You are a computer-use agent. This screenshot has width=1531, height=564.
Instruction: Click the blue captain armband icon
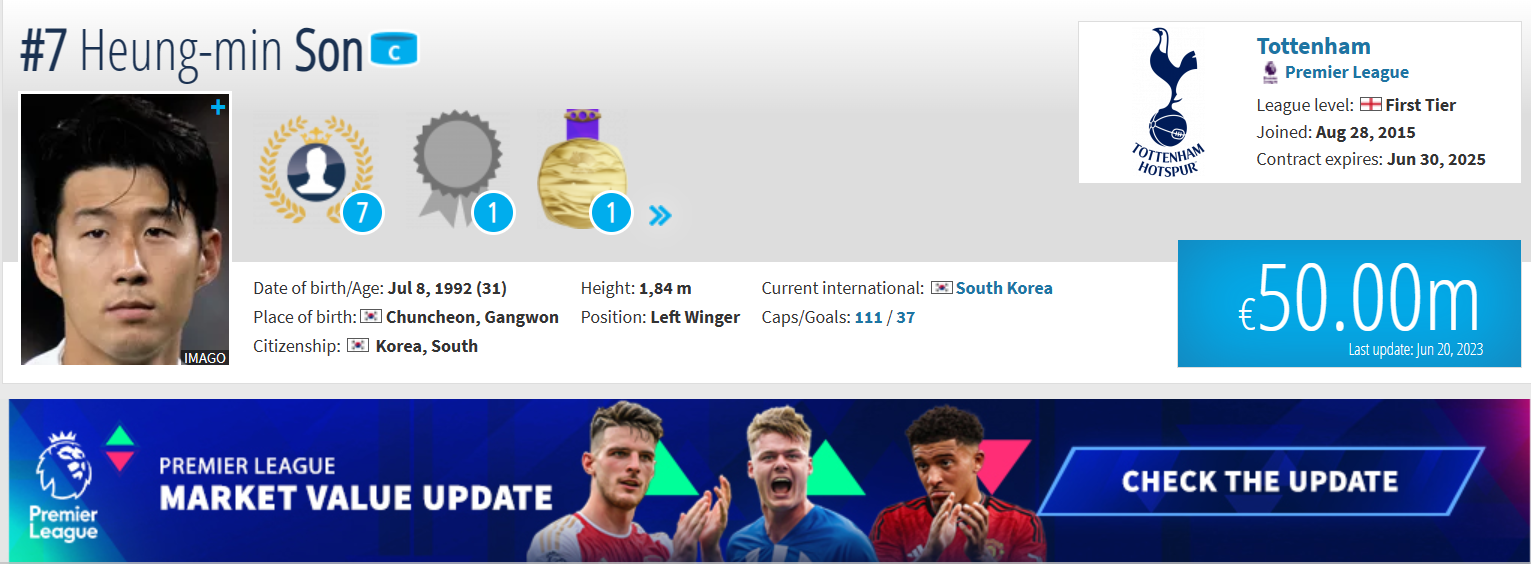394,50
